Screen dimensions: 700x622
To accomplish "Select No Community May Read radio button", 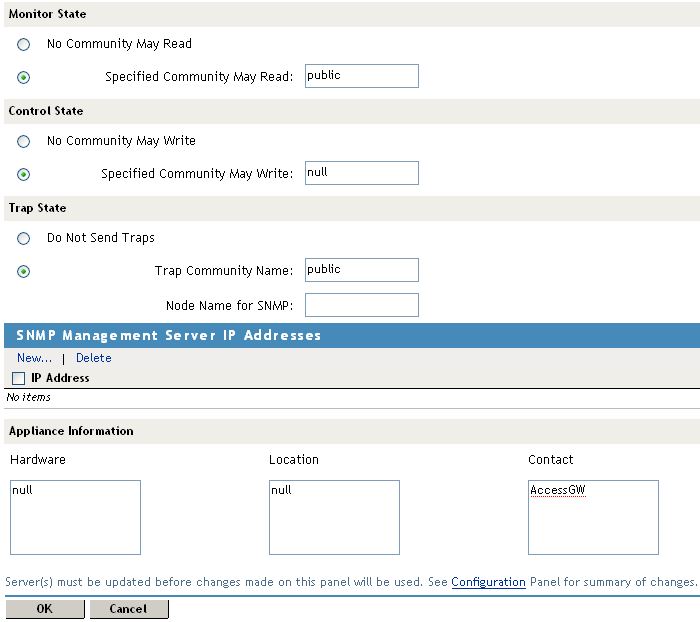I will click(x=23, y=44).
